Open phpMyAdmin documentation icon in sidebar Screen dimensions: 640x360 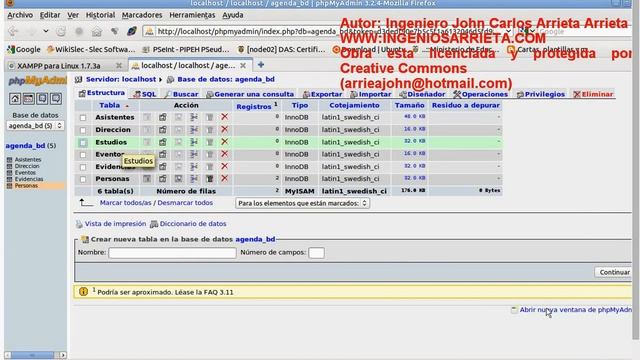click(42, 98)
